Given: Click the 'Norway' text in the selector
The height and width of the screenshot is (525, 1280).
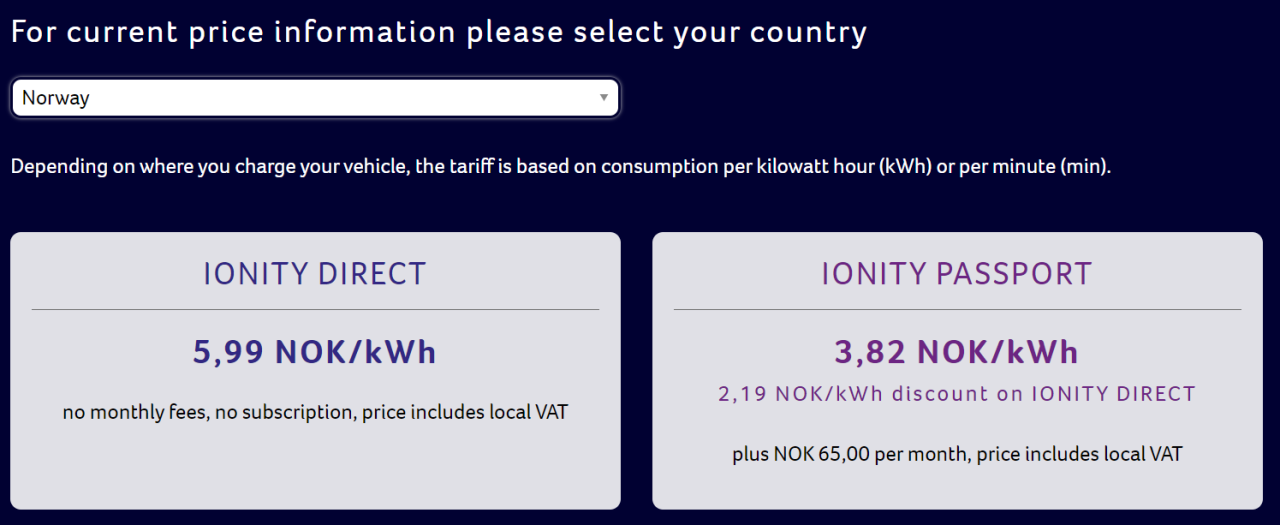Looking at the screenshot, I should 56,98.
